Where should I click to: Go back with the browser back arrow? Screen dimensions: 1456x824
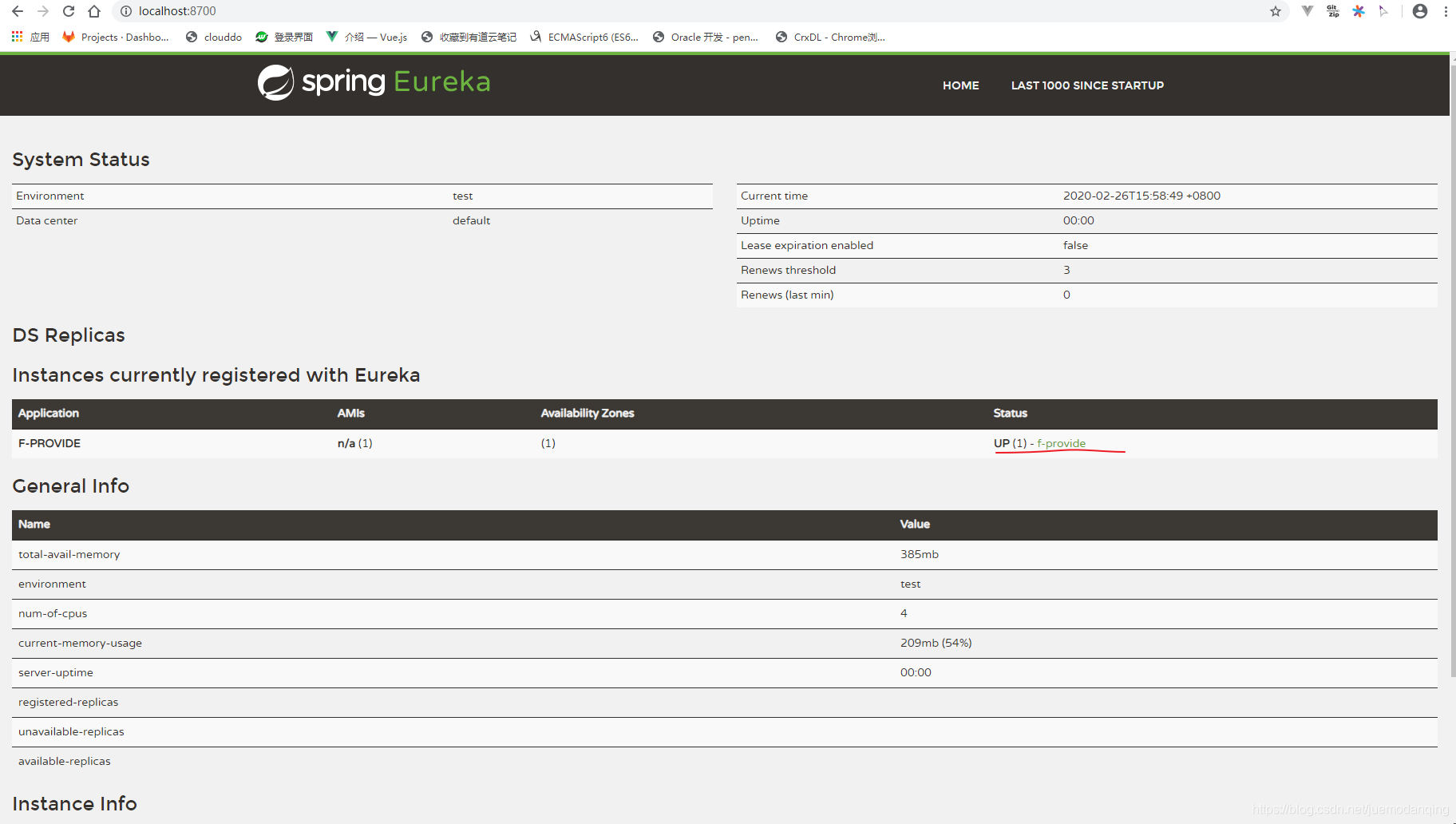click(x=18, y=11)
